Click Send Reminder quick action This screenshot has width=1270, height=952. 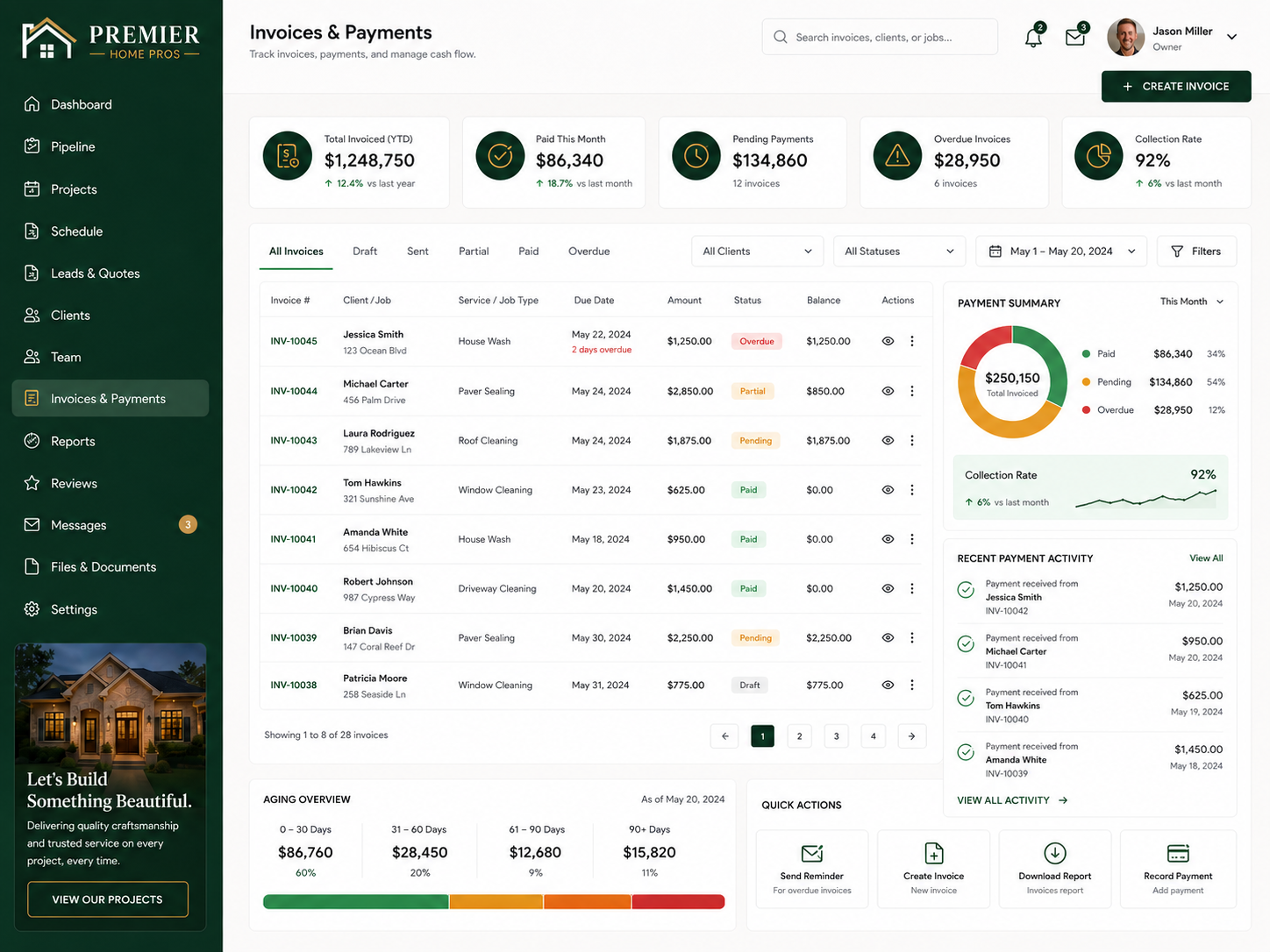pyautogui.click(x=812, y=869)
